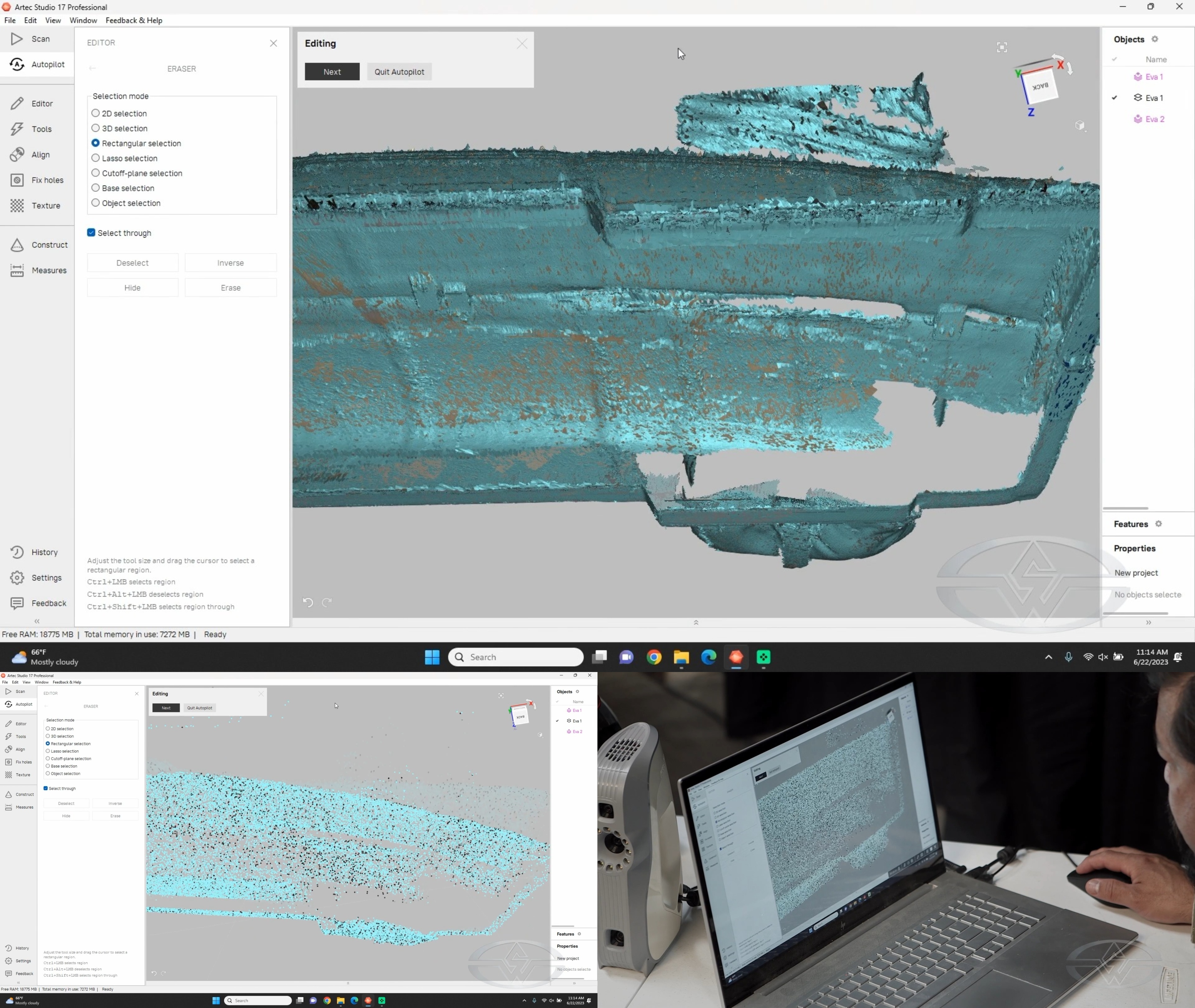Select Cutoff-plane selection mode
Image resolution: width=1195 pixels, height=1008 pixels.
[96, 173]
